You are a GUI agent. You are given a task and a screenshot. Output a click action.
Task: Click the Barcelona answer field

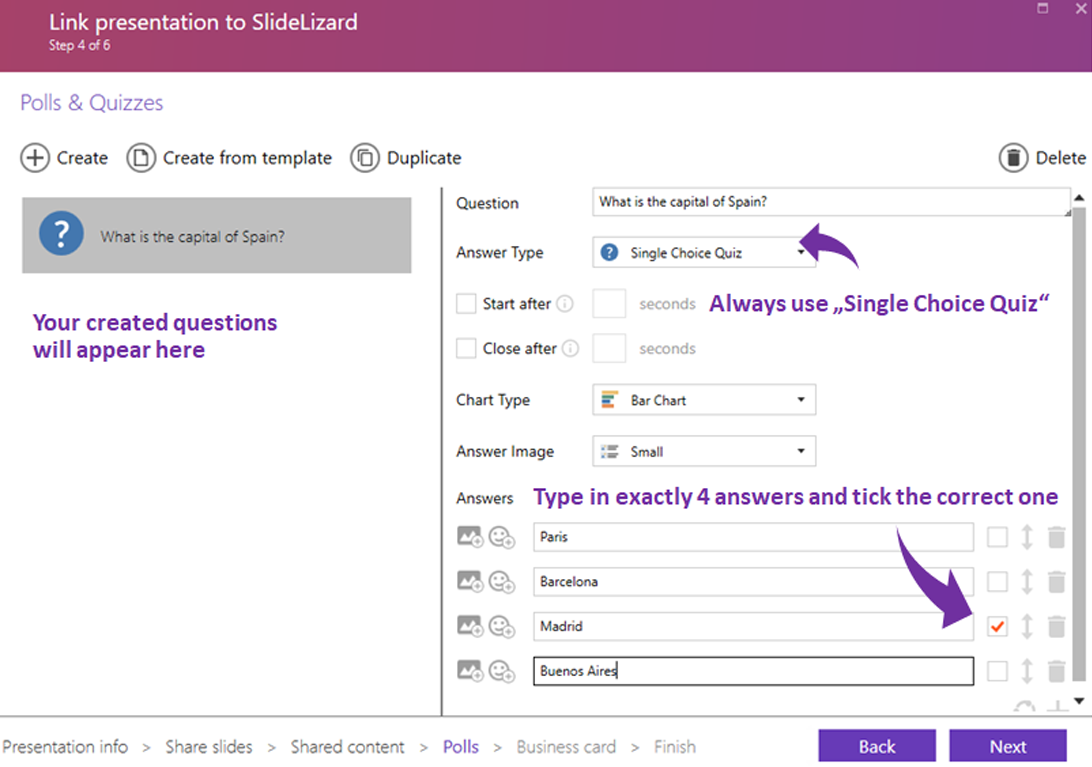(754, 582)
